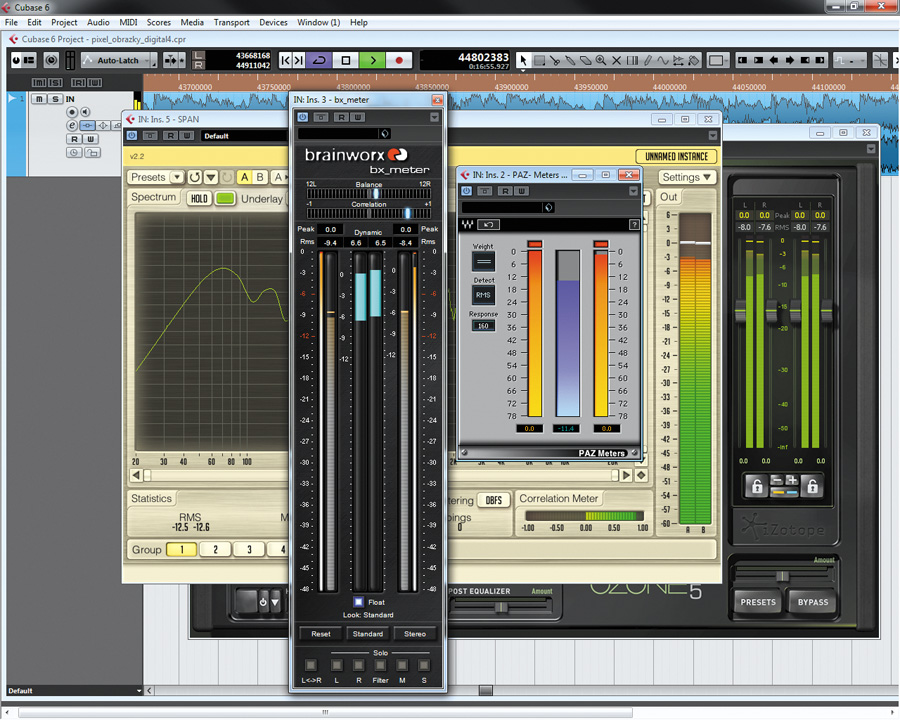Screen dimensions: 900x720
Task: Open bx_meter plugin header dropdown arrow
Action: 435,117
